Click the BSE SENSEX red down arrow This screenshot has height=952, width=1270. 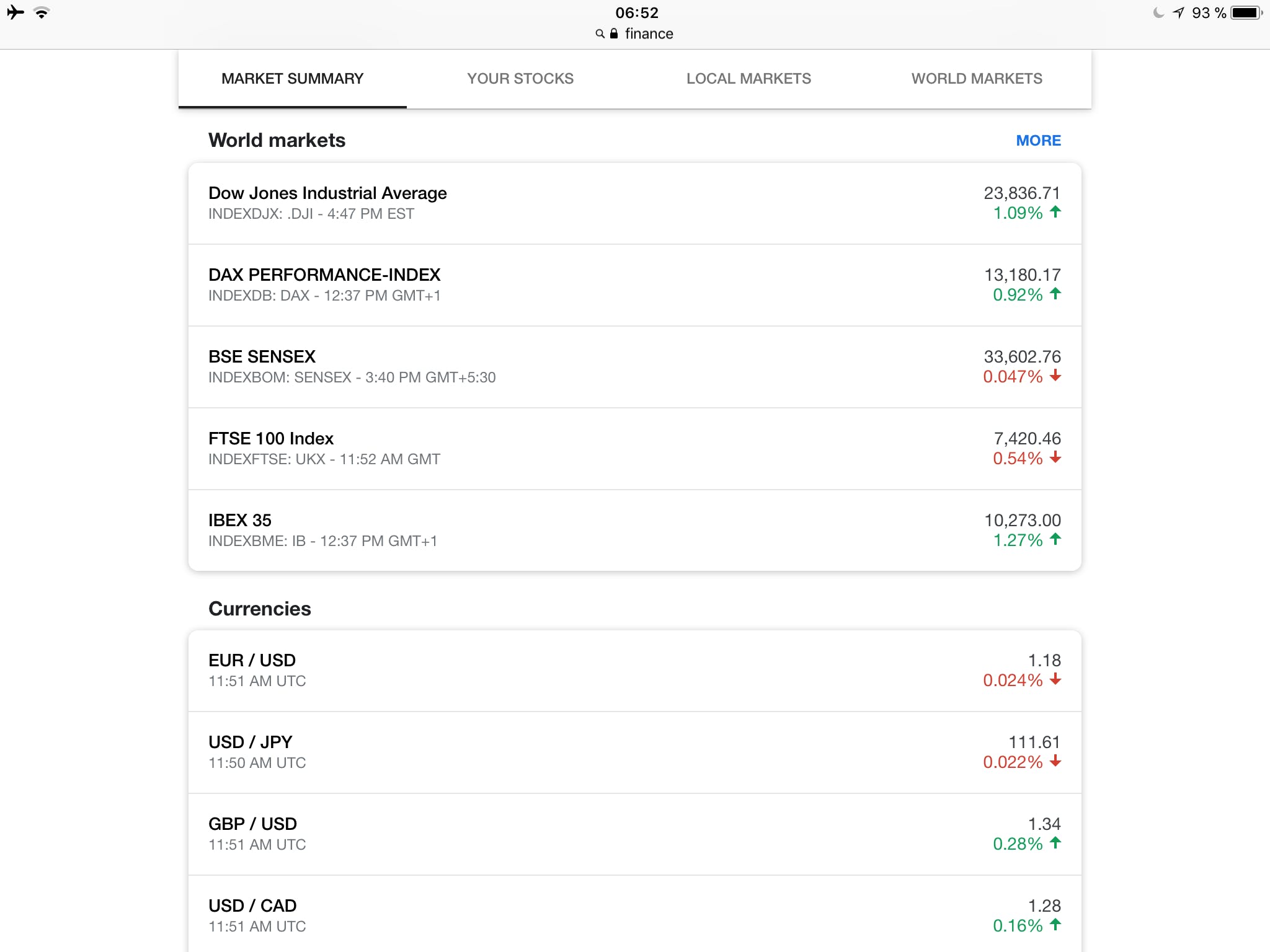[1055, 376]
